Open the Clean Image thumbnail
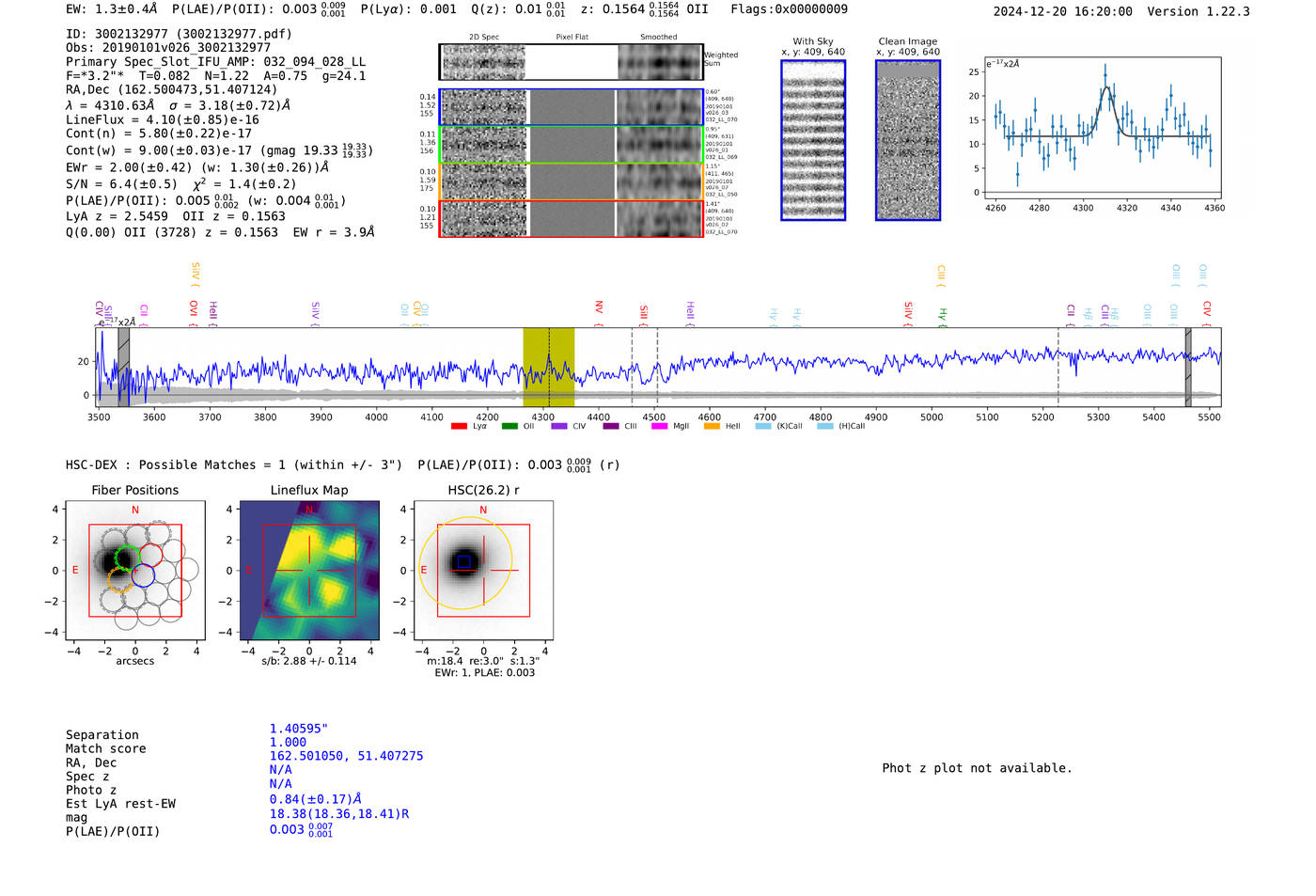The height and width of the screenshot is (896, 1316). [x=907, y=140]
